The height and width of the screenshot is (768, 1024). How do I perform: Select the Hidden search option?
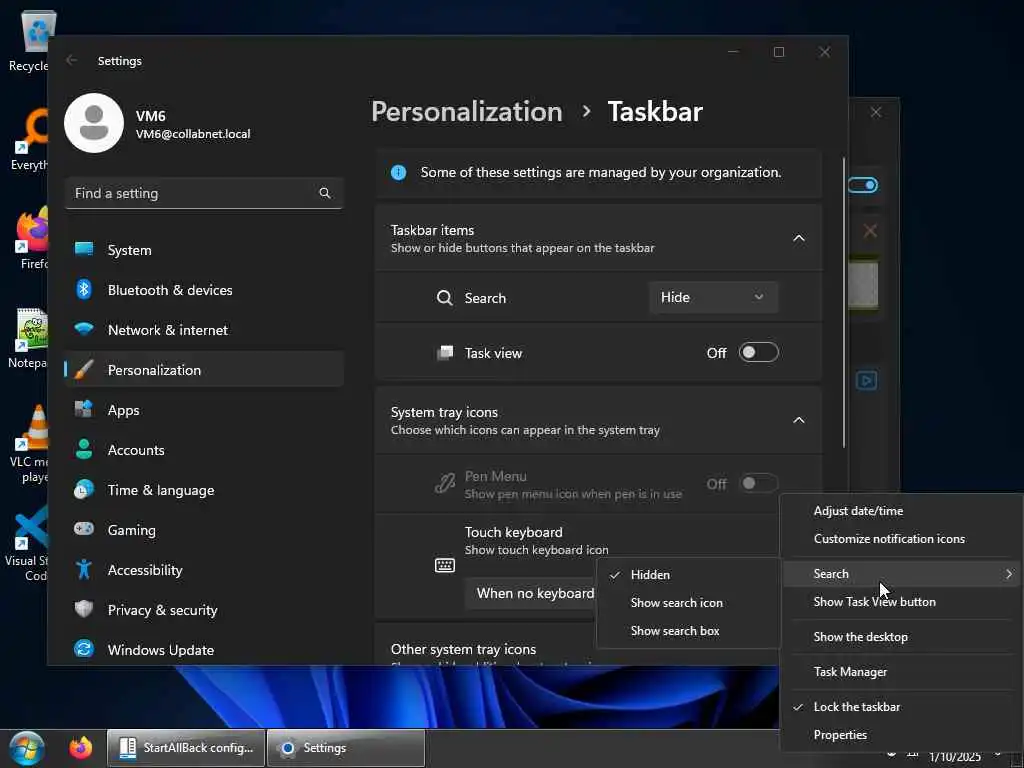click(x=688, y=575)
